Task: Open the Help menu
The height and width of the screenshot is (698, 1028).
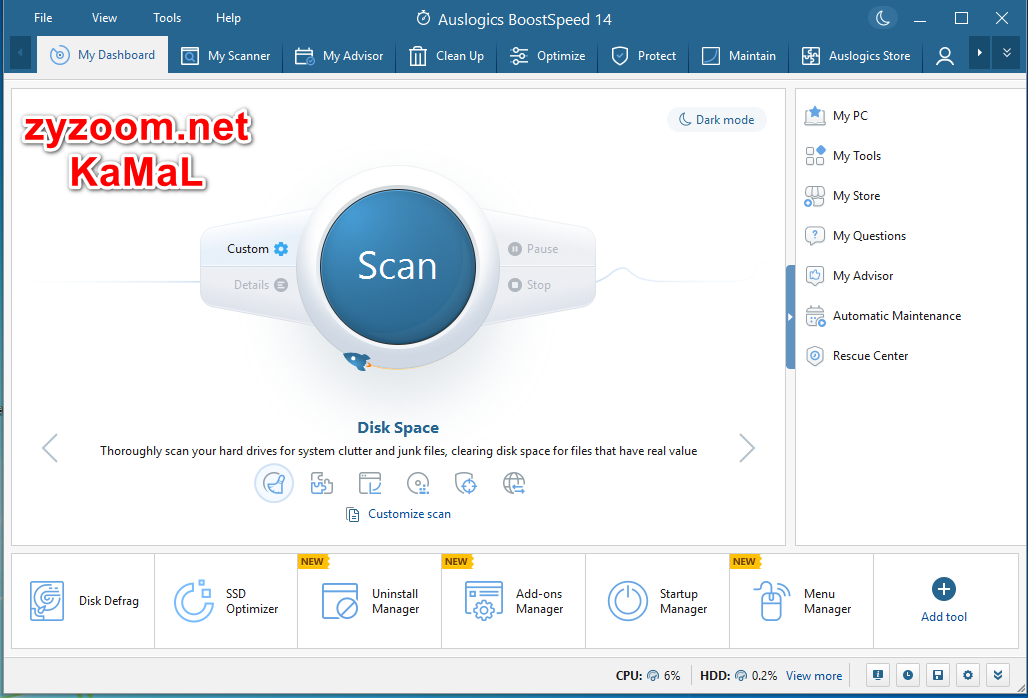Action: [228, 18]
